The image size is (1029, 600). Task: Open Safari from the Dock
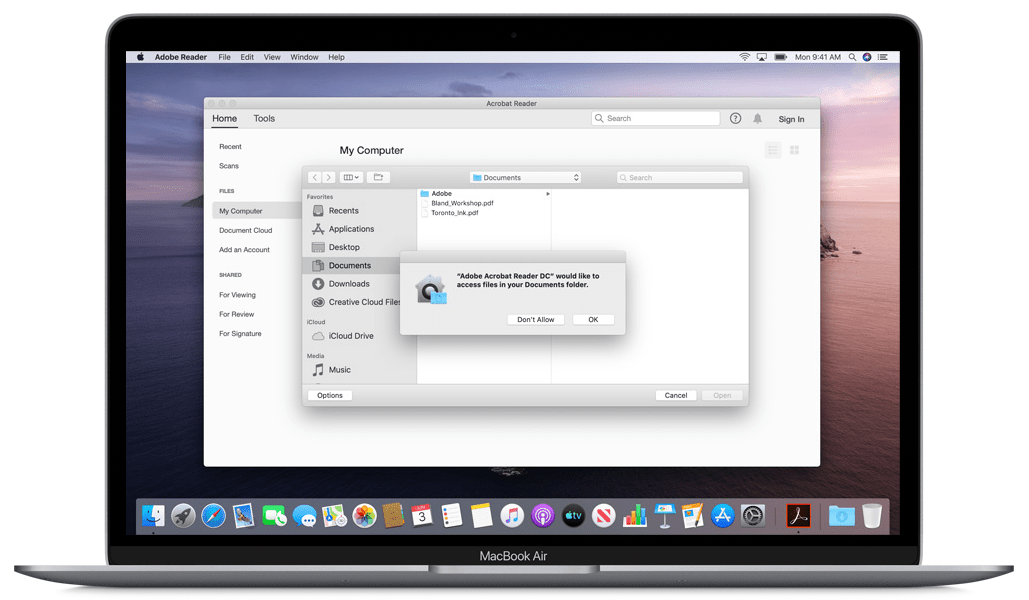[213, 516]
